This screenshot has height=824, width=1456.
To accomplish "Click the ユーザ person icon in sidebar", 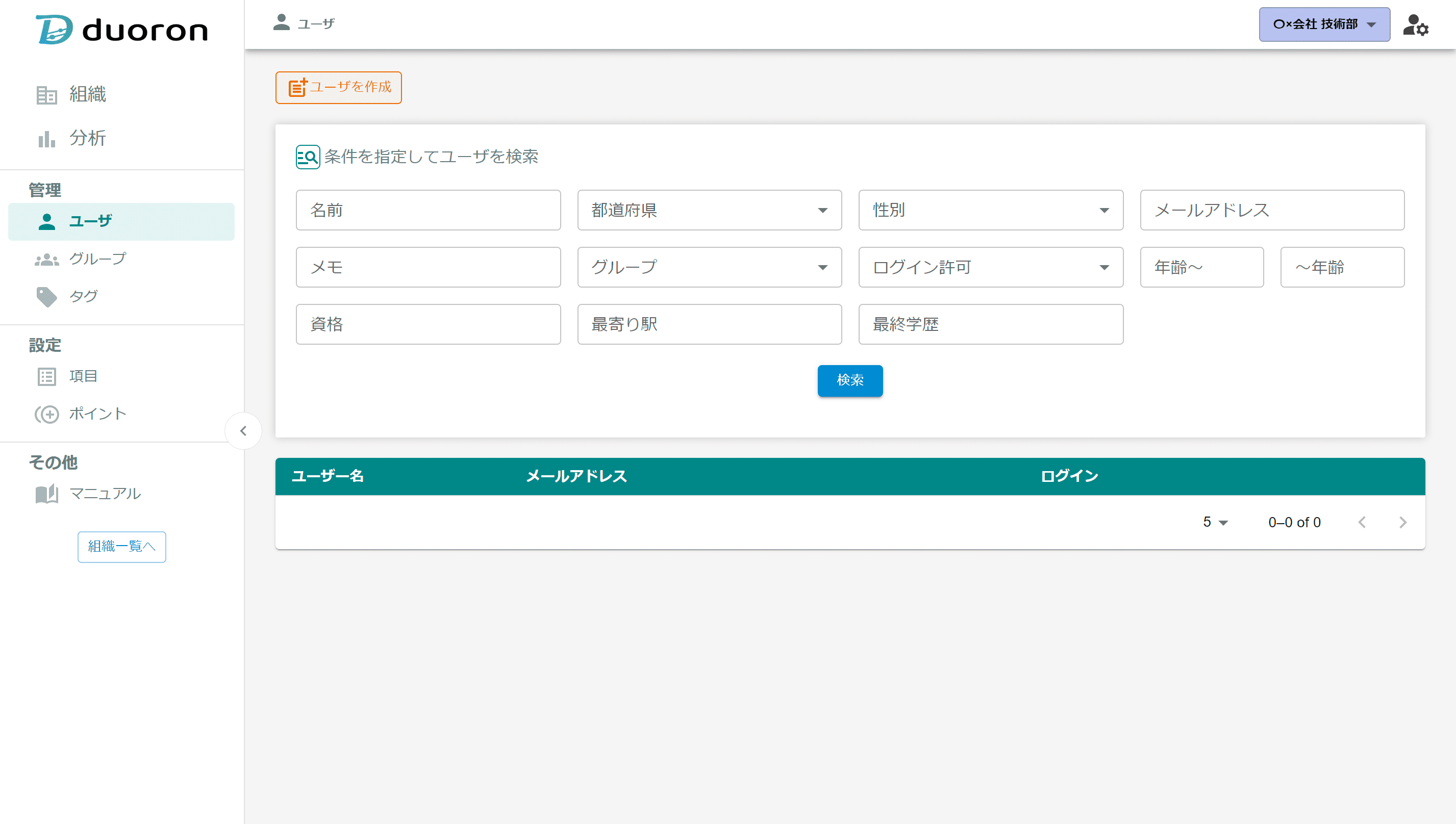I will click(x=46, y=221).
